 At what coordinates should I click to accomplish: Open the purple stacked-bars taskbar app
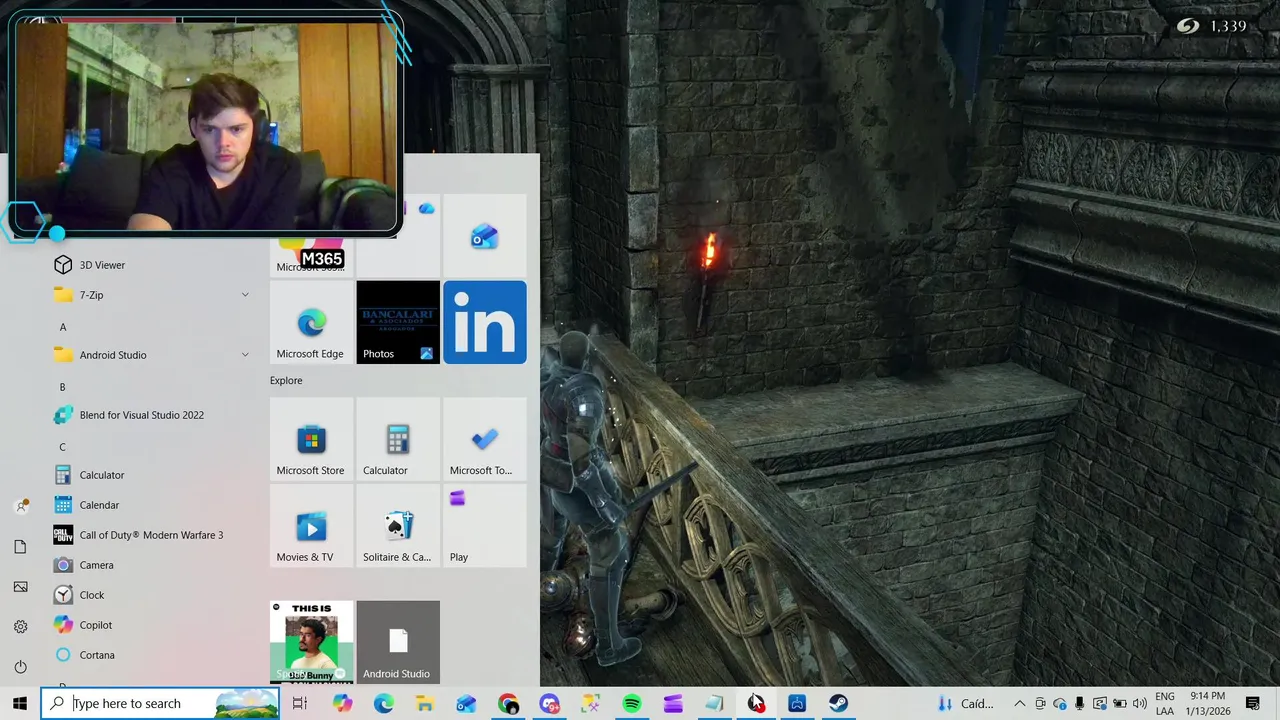click(x=673, y=704)
